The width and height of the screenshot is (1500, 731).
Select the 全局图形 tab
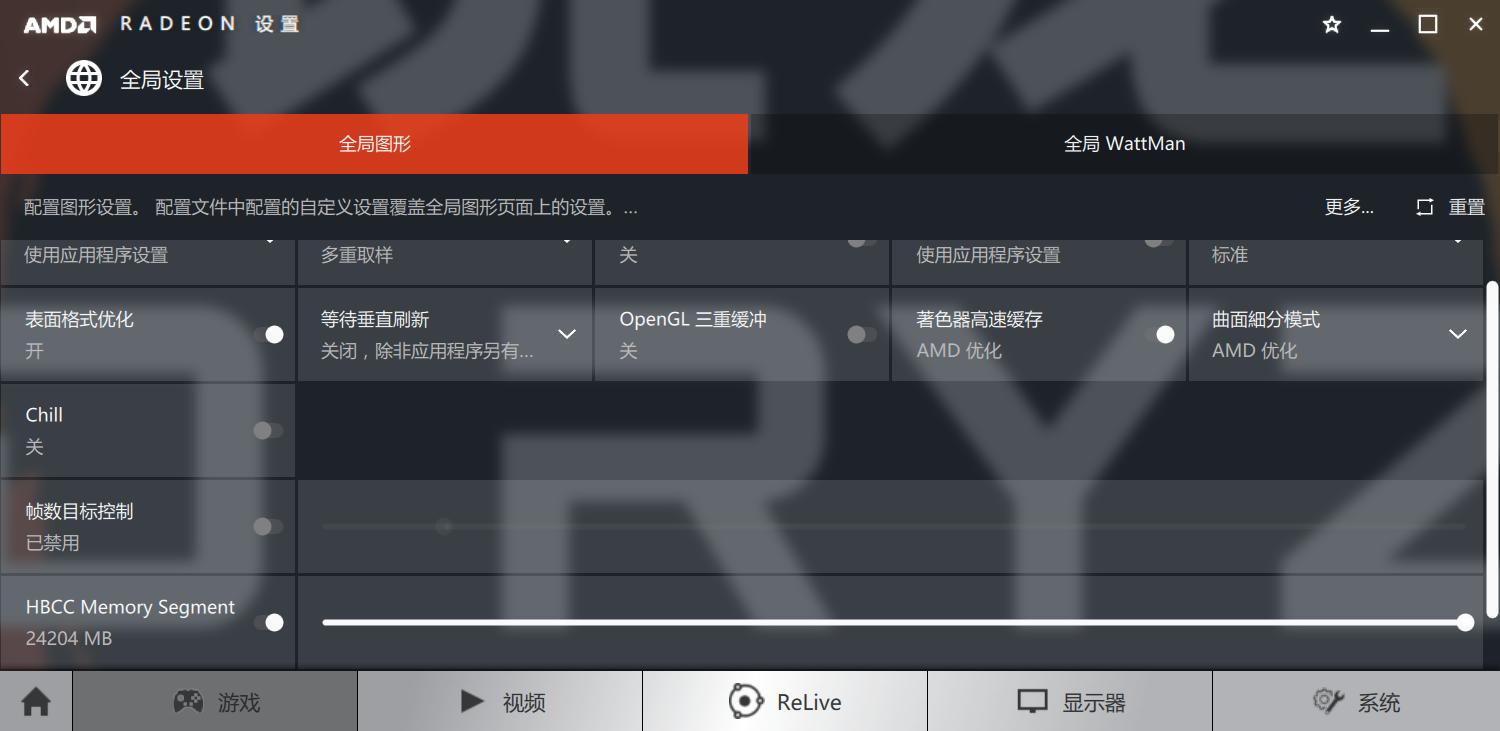pos(374,143)
